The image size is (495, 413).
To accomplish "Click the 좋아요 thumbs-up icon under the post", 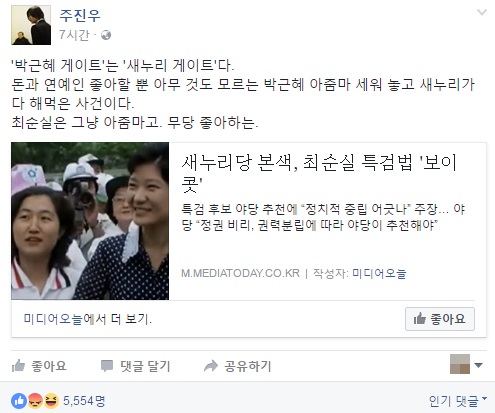I will click(18, 366).
